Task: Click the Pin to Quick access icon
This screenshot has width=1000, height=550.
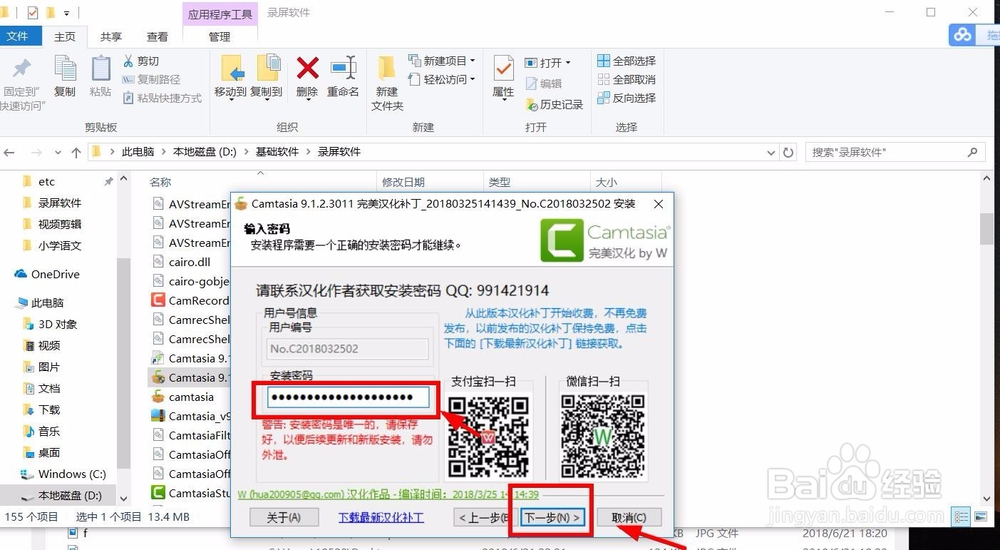Action: point(22,69)
